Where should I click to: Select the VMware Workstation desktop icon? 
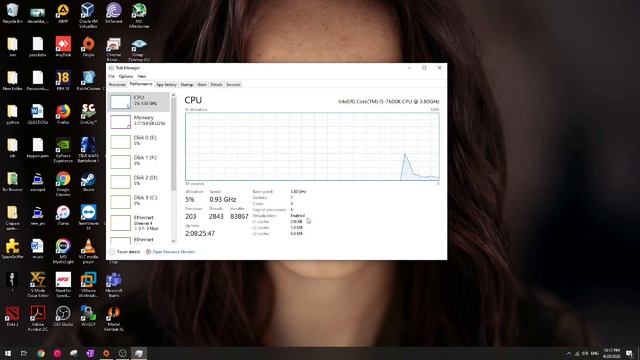tap(88, 285)
